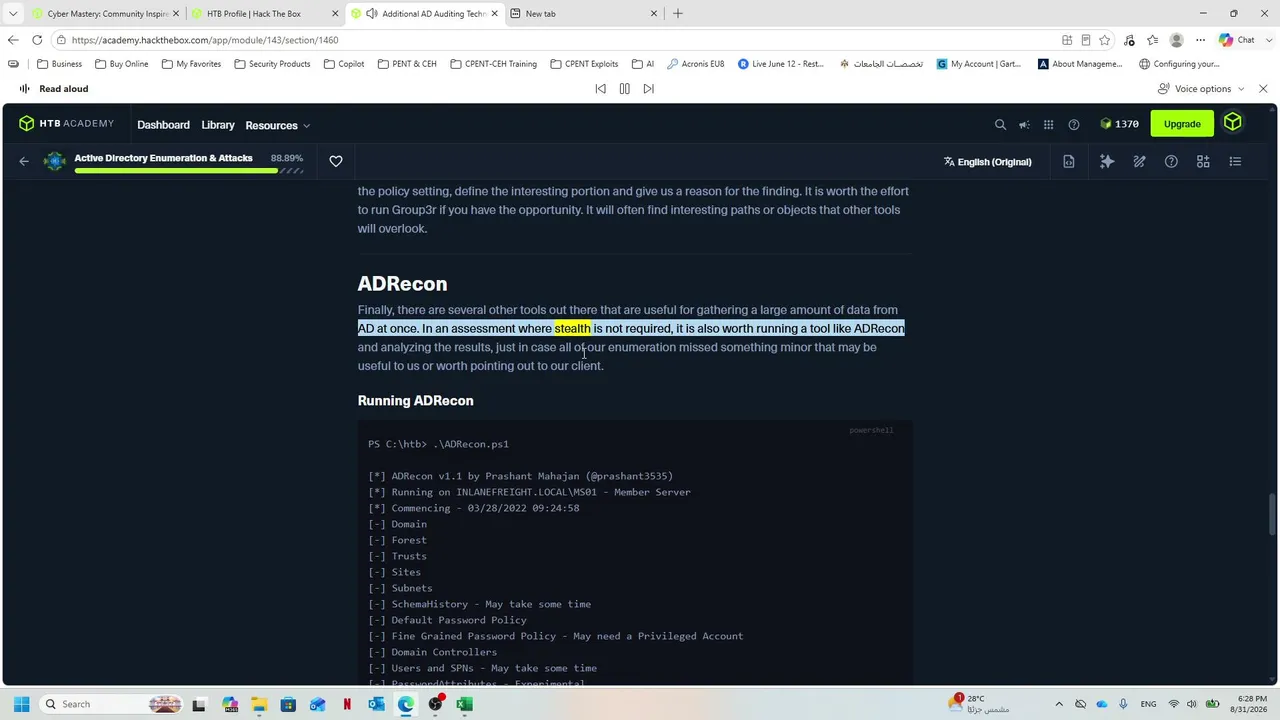The image size is (1280, 720).
Task: Open the Dashboard menu item
Action: point(163,125)
